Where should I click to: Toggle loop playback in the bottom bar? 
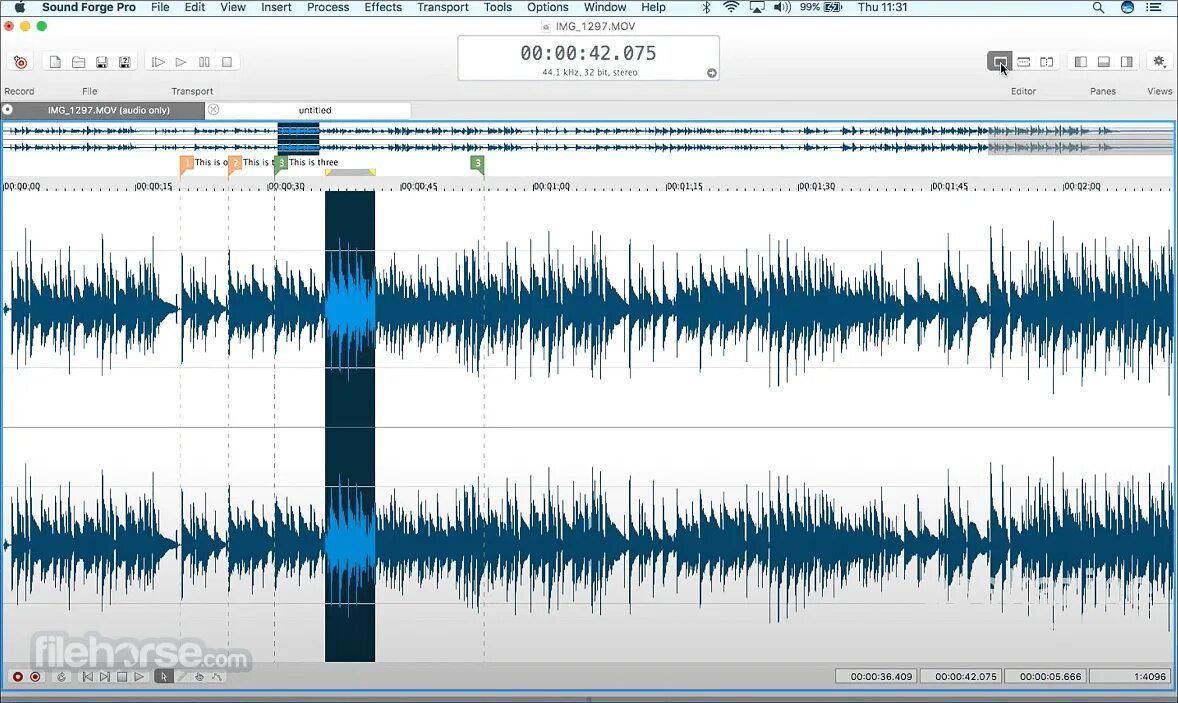tap(62, 677)
